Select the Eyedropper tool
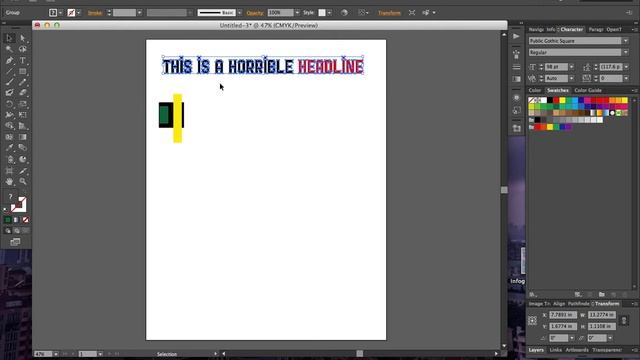 point(9,148)
